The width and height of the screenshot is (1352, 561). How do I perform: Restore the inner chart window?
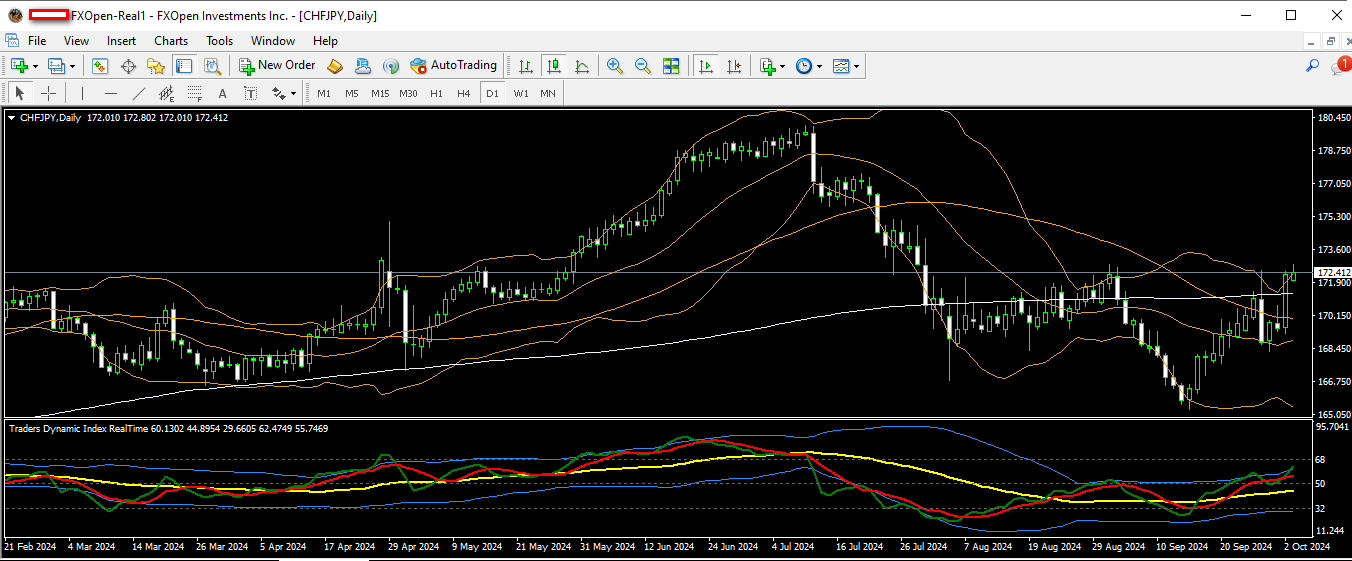1331,41
